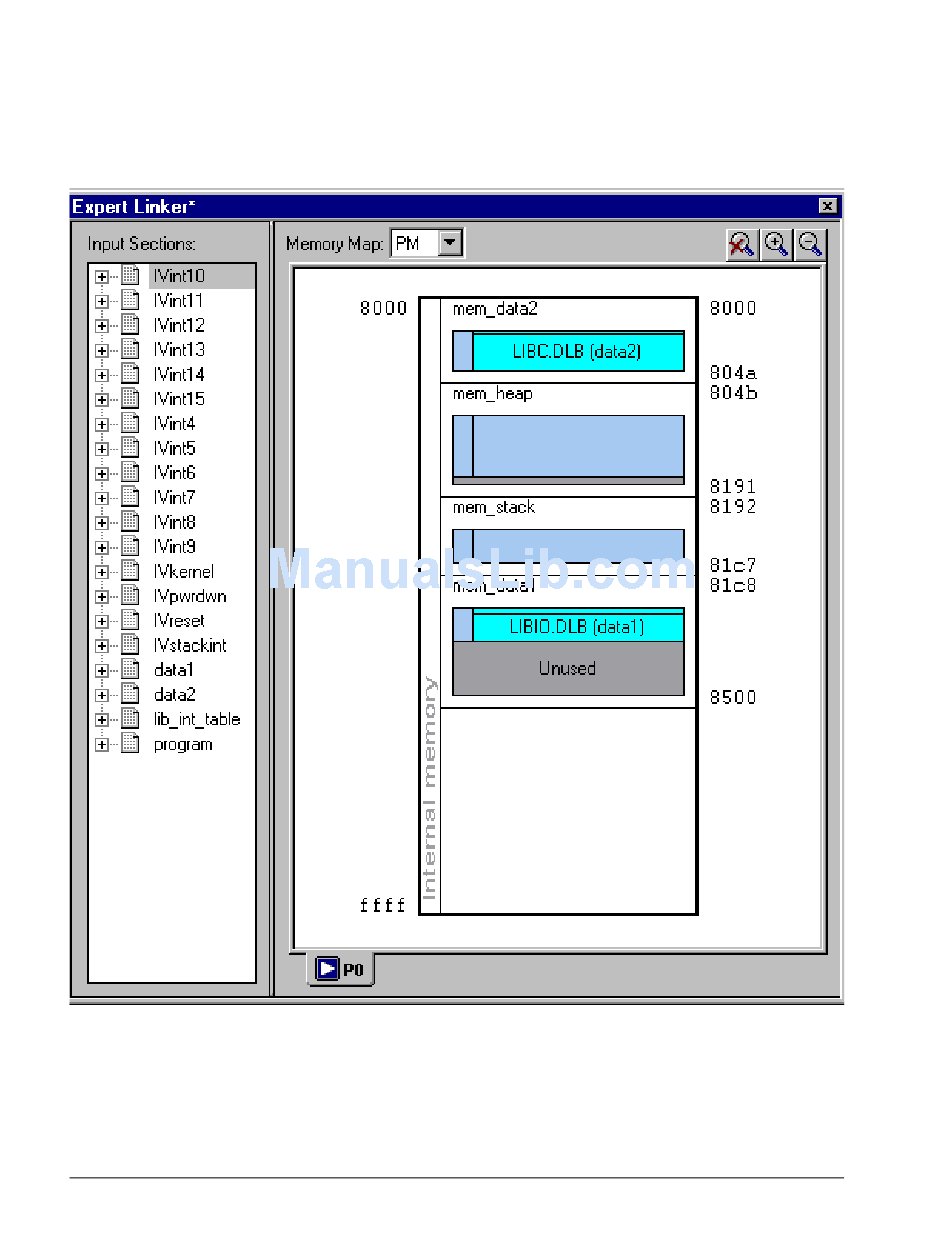The height and width of the screenshot is (1246, 950).
Task: Switch to the P0 processor tab
Action: point(341,969)
